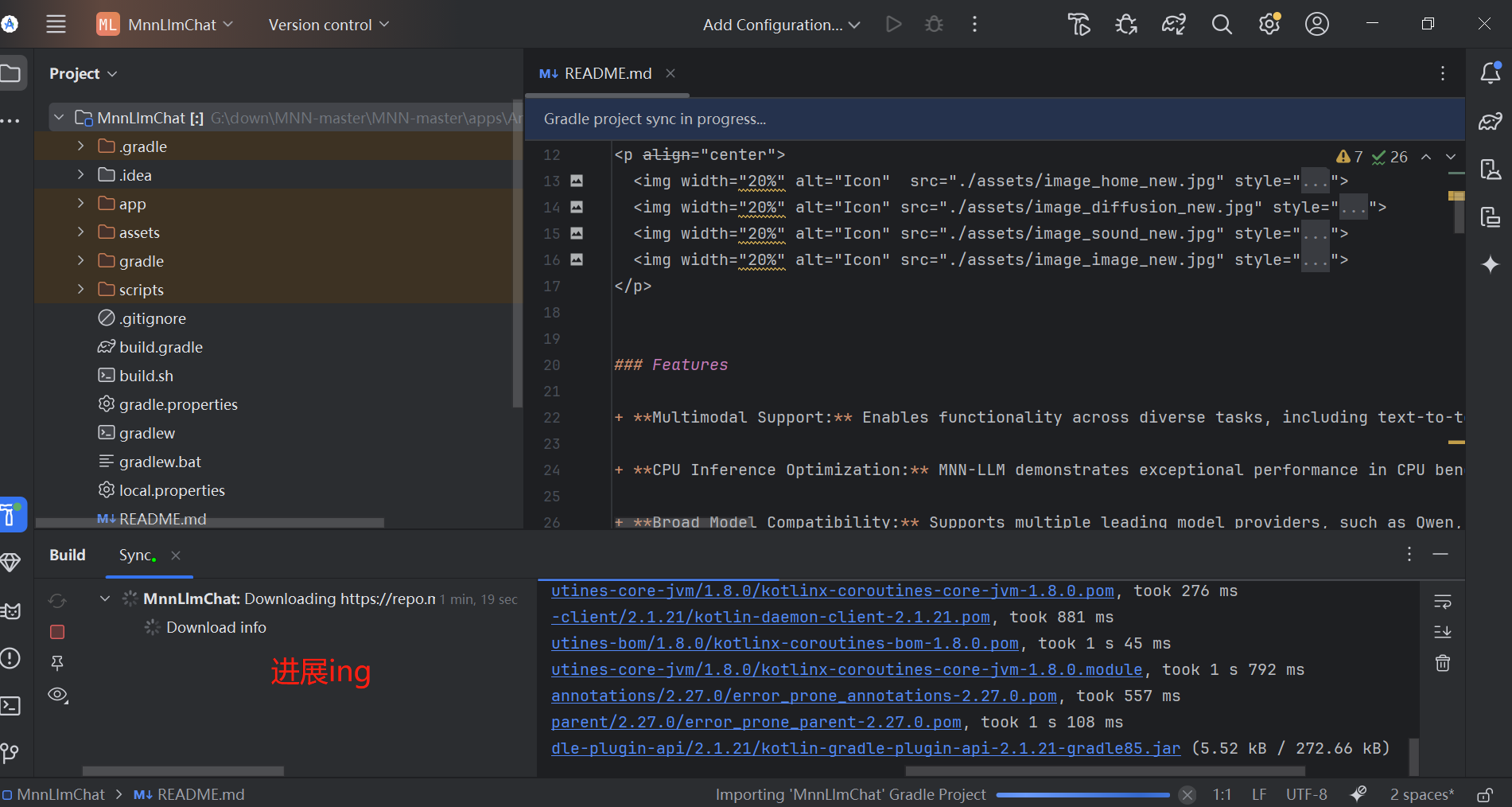Image resolution: width=1512 pixels, height=807 pixels.
Task: Open Running Devices right sidebar icon
Action: click(1491, 216)
